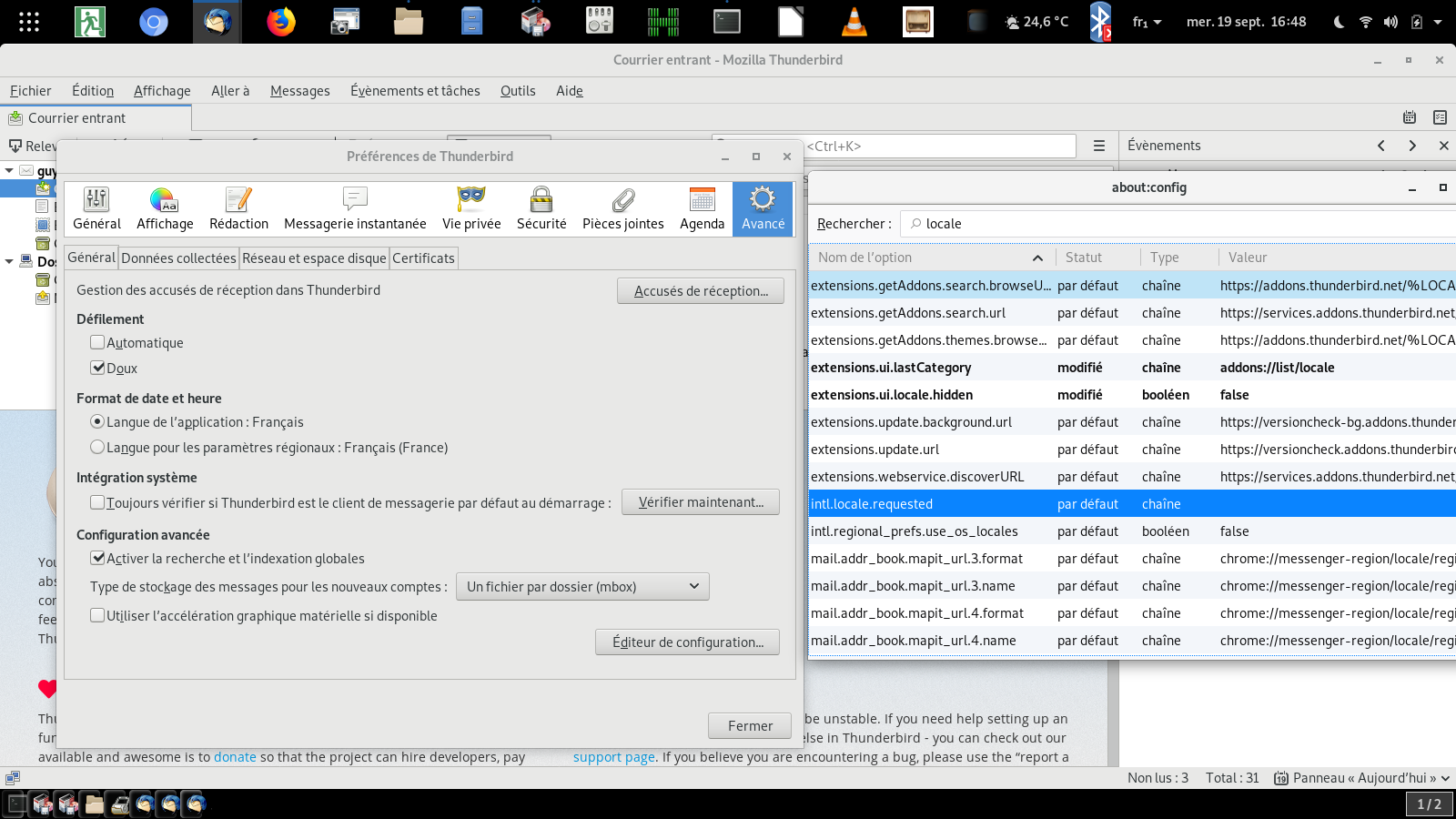The image size is (1456, 819).
Task: Select Langue de l'application : Français
Action: click(x=97, y=421)
